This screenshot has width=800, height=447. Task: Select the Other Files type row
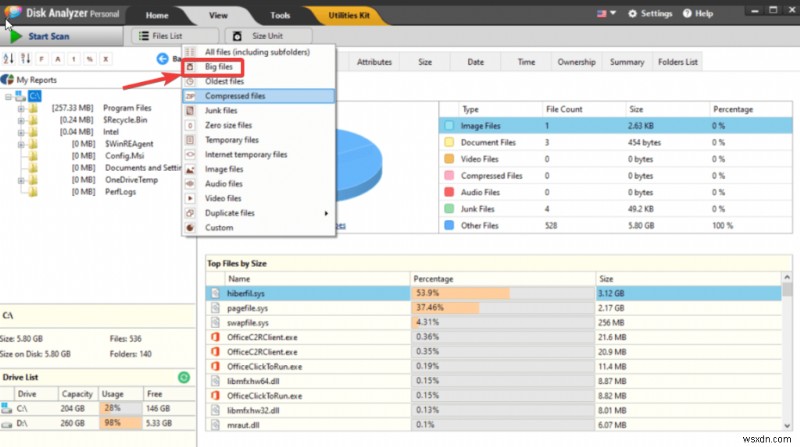(616, 226)
